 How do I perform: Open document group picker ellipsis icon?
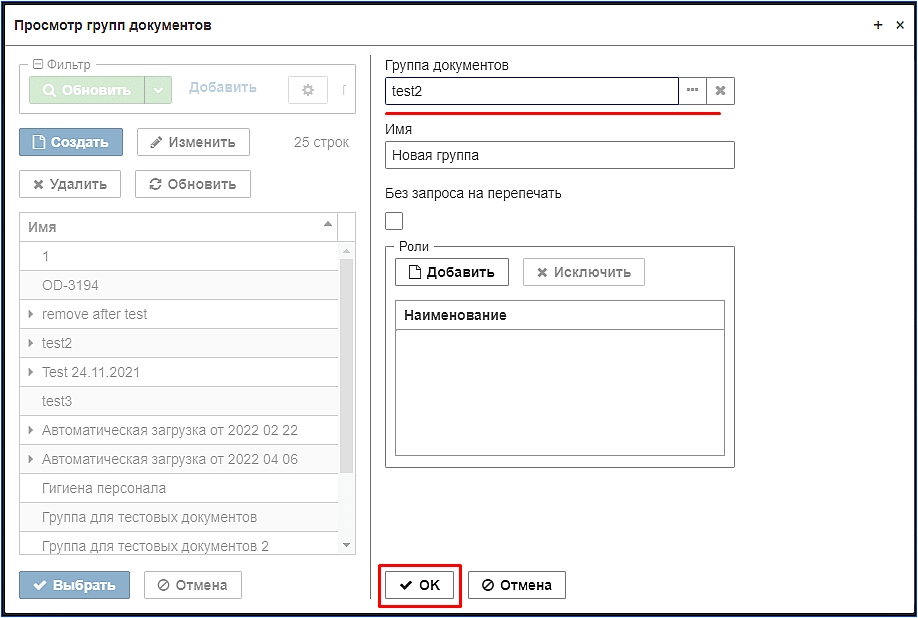tap(693, 91)
